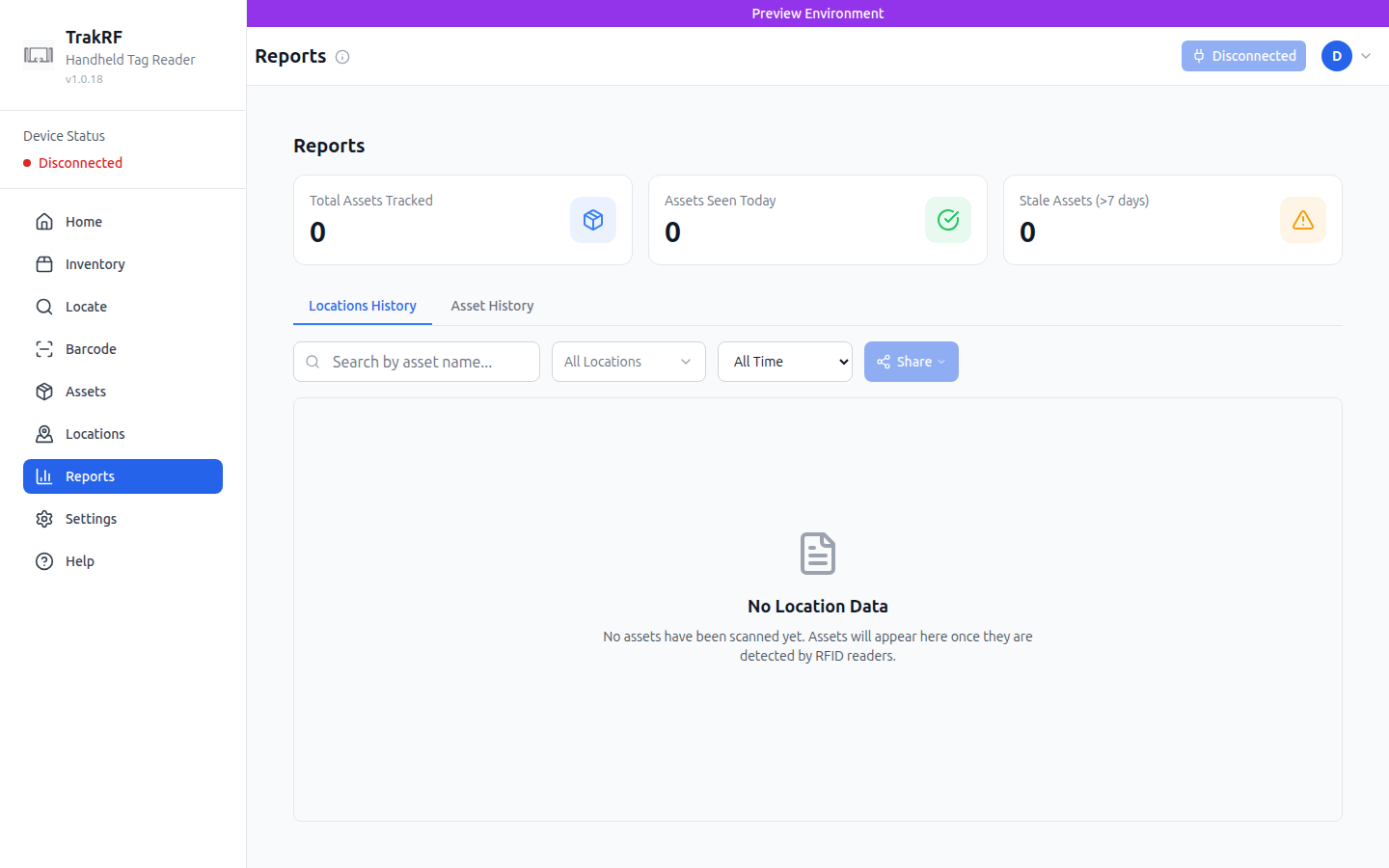The image size is (1389, 868).
Task: Click the Help question mark icon
Action: point(44,560)
